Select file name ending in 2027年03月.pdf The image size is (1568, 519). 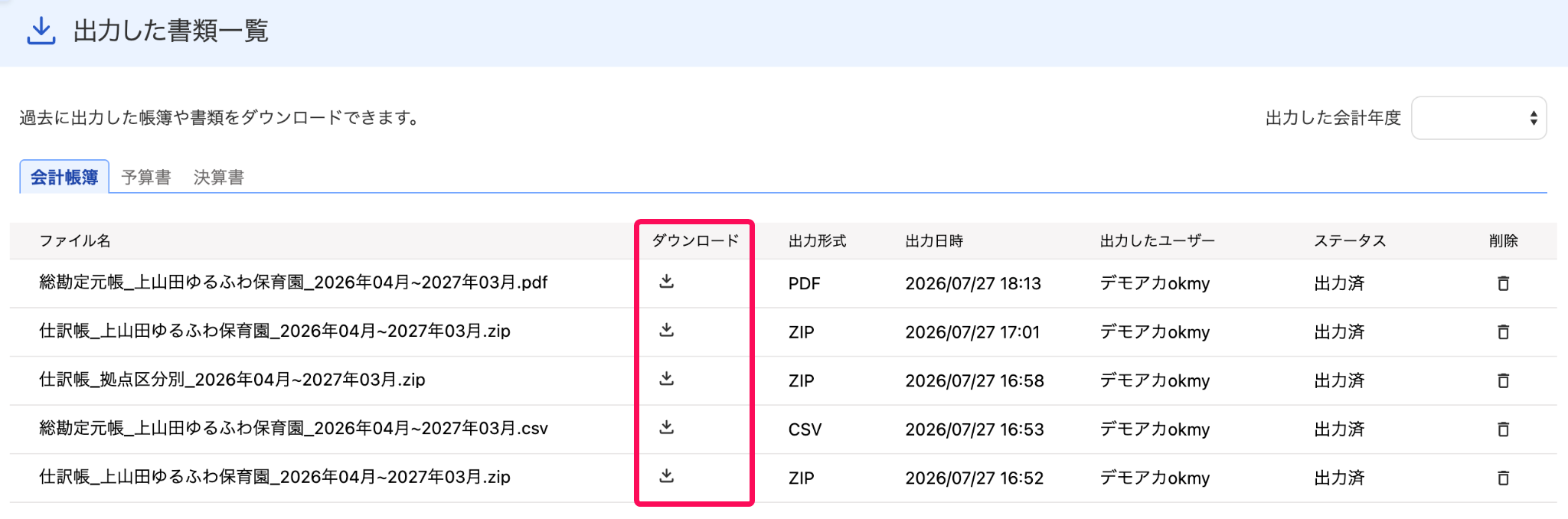point(293,282)
